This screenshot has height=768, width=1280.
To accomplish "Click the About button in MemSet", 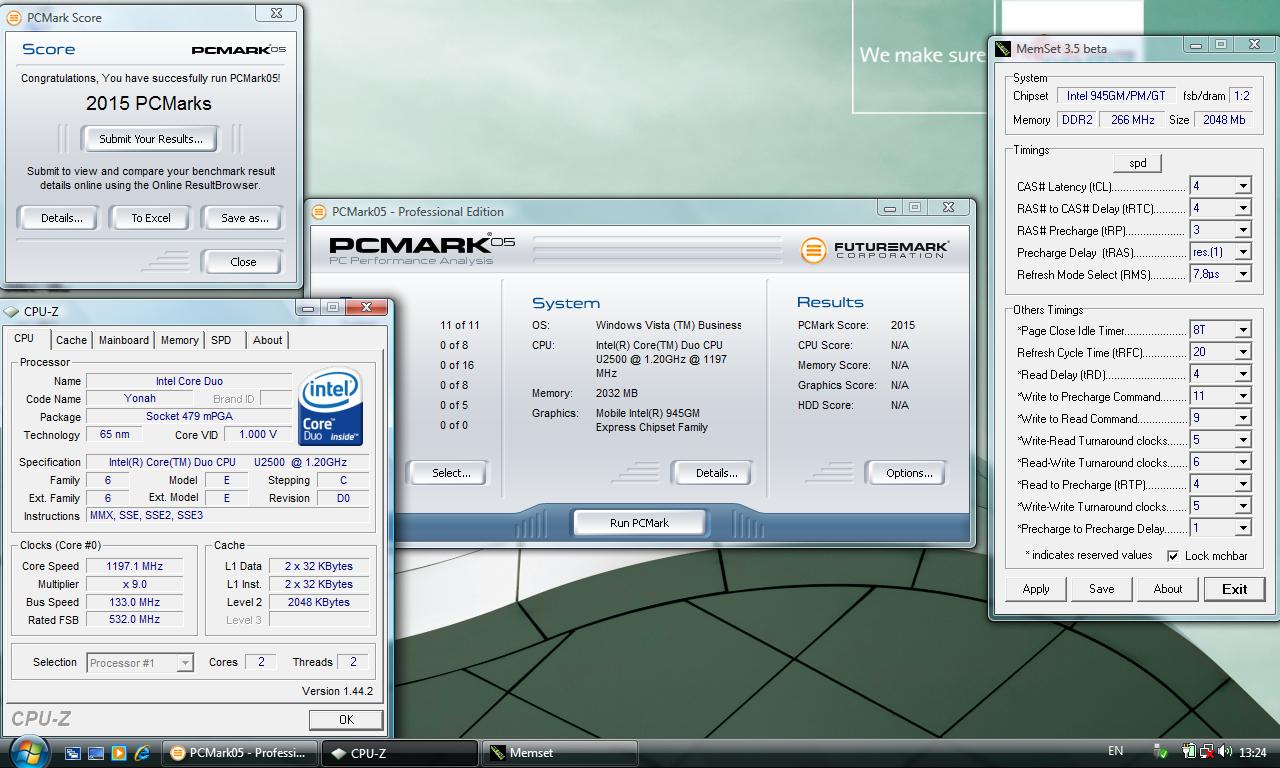I will 1168,589.
